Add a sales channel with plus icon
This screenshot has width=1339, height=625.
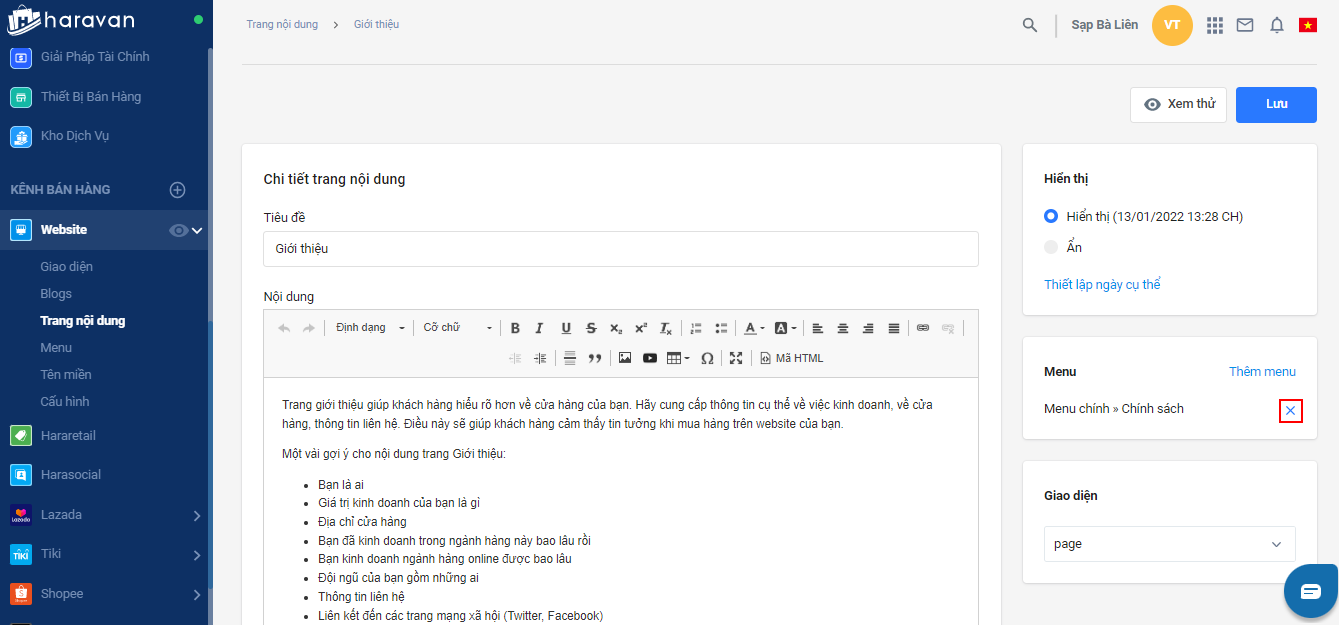[177, 190]
